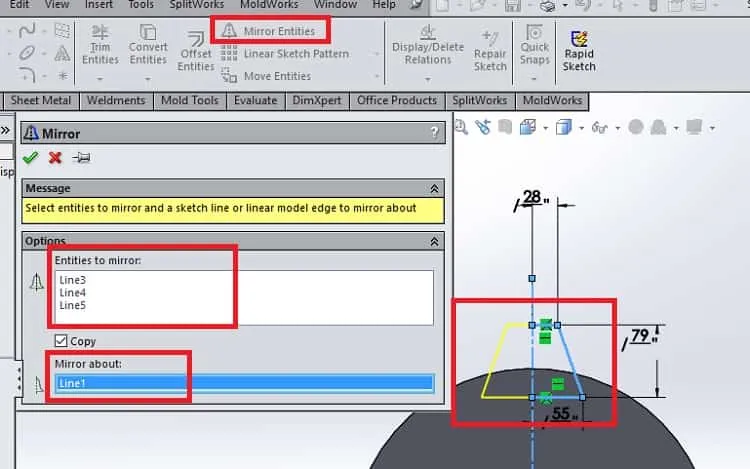
Task: Open Mirror panel help question mark
Action: (x=434, y=132)
